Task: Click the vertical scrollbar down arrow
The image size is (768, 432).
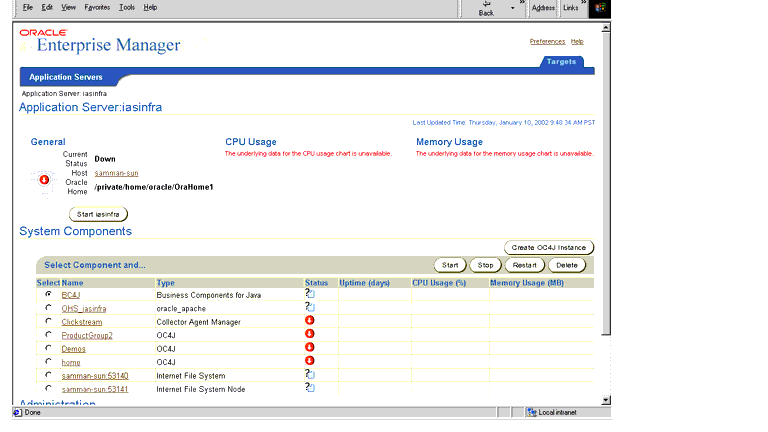Action: 606,400
